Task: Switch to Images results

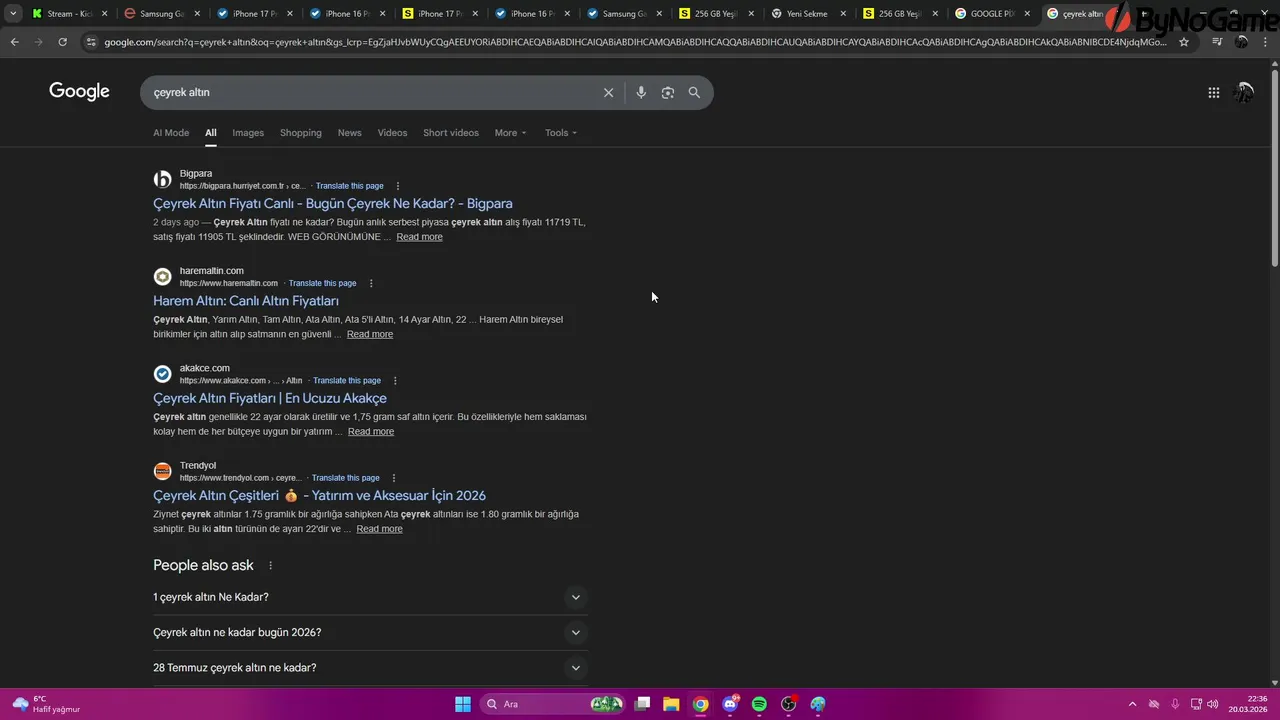Action: [248, 133]
